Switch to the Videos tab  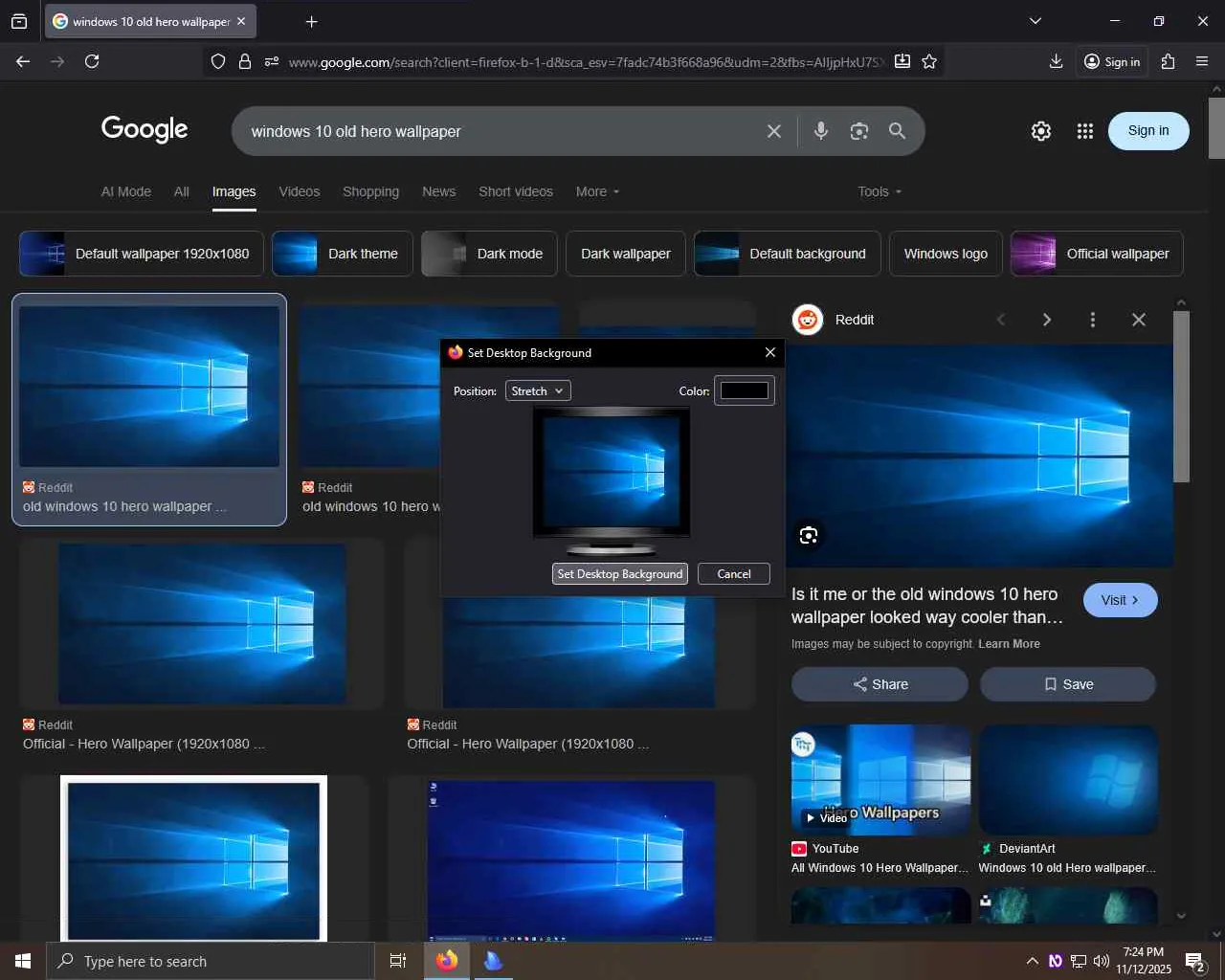(x=300, y=191)
